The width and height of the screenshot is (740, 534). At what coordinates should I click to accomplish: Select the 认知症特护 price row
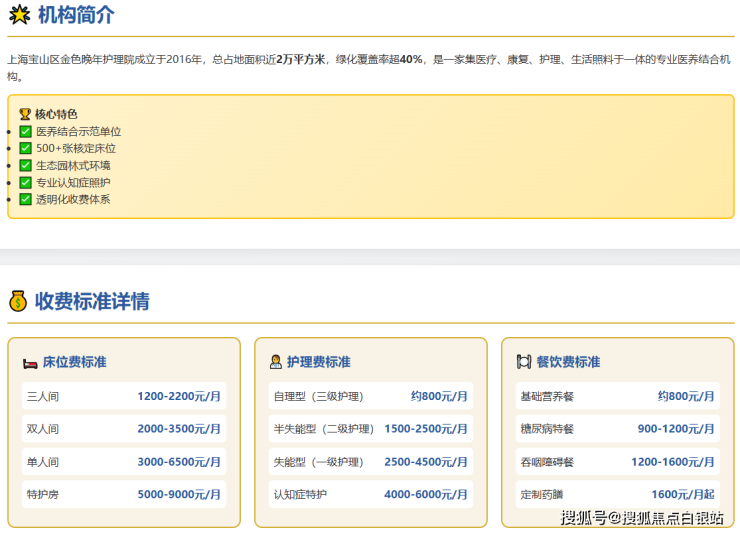[370, 494]
